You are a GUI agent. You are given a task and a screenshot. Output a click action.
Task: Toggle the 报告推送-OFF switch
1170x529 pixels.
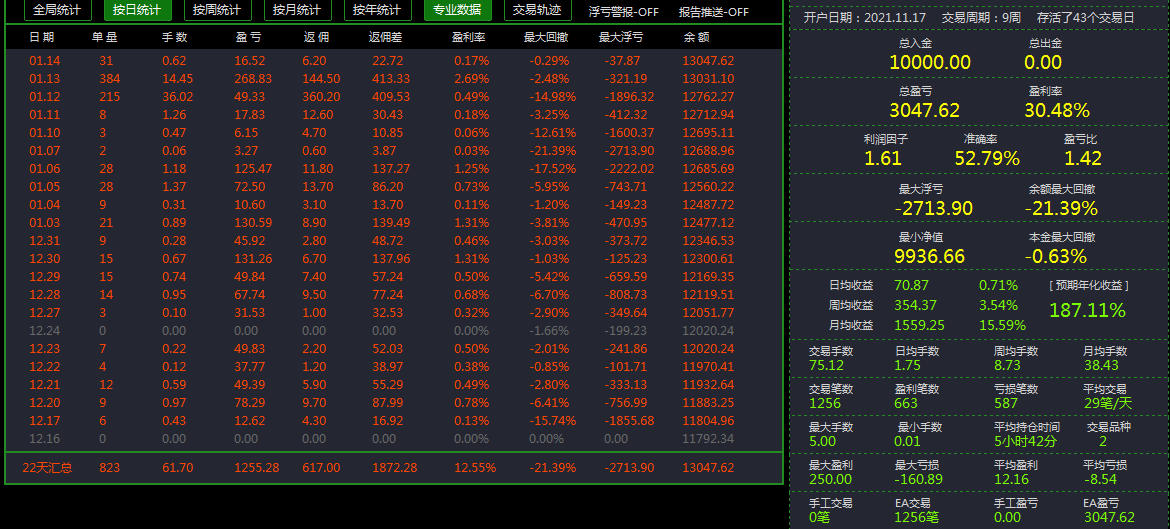[x=713, y=12]
